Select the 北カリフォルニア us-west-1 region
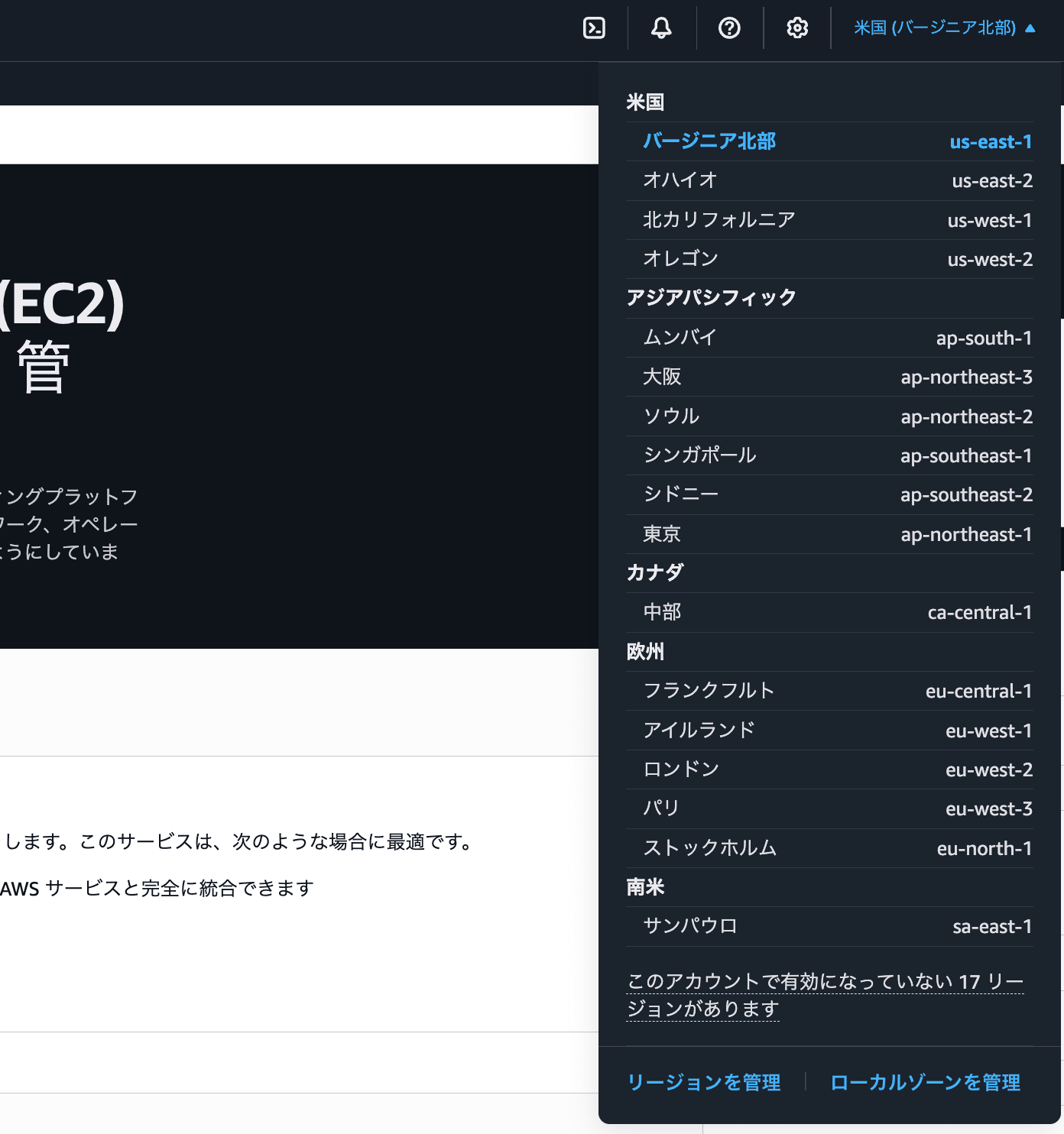The width and height of the screenshot is (1064, 1134). pyautogui.click(x=829, y=220)
